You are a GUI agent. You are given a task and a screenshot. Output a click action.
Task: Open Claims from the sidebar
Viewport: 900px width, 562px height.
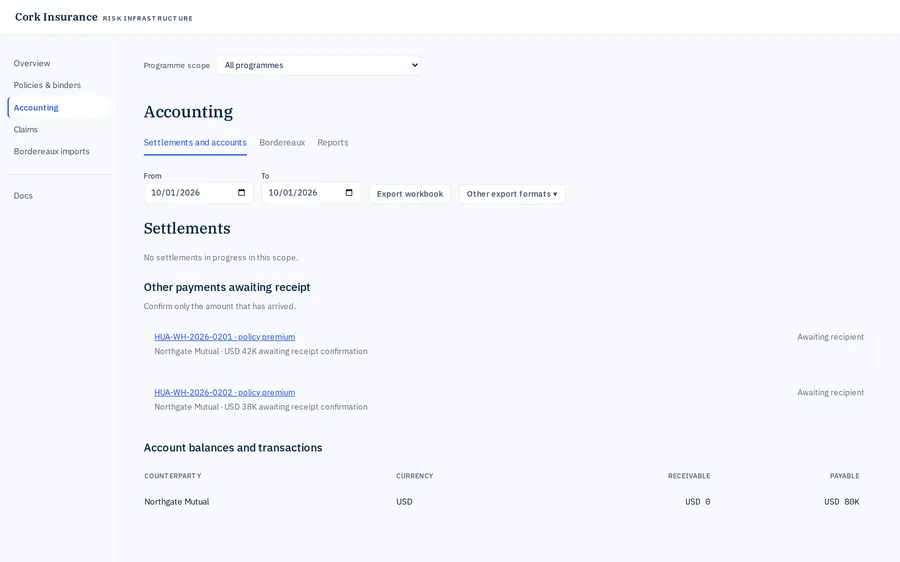(x=26, y=130)
